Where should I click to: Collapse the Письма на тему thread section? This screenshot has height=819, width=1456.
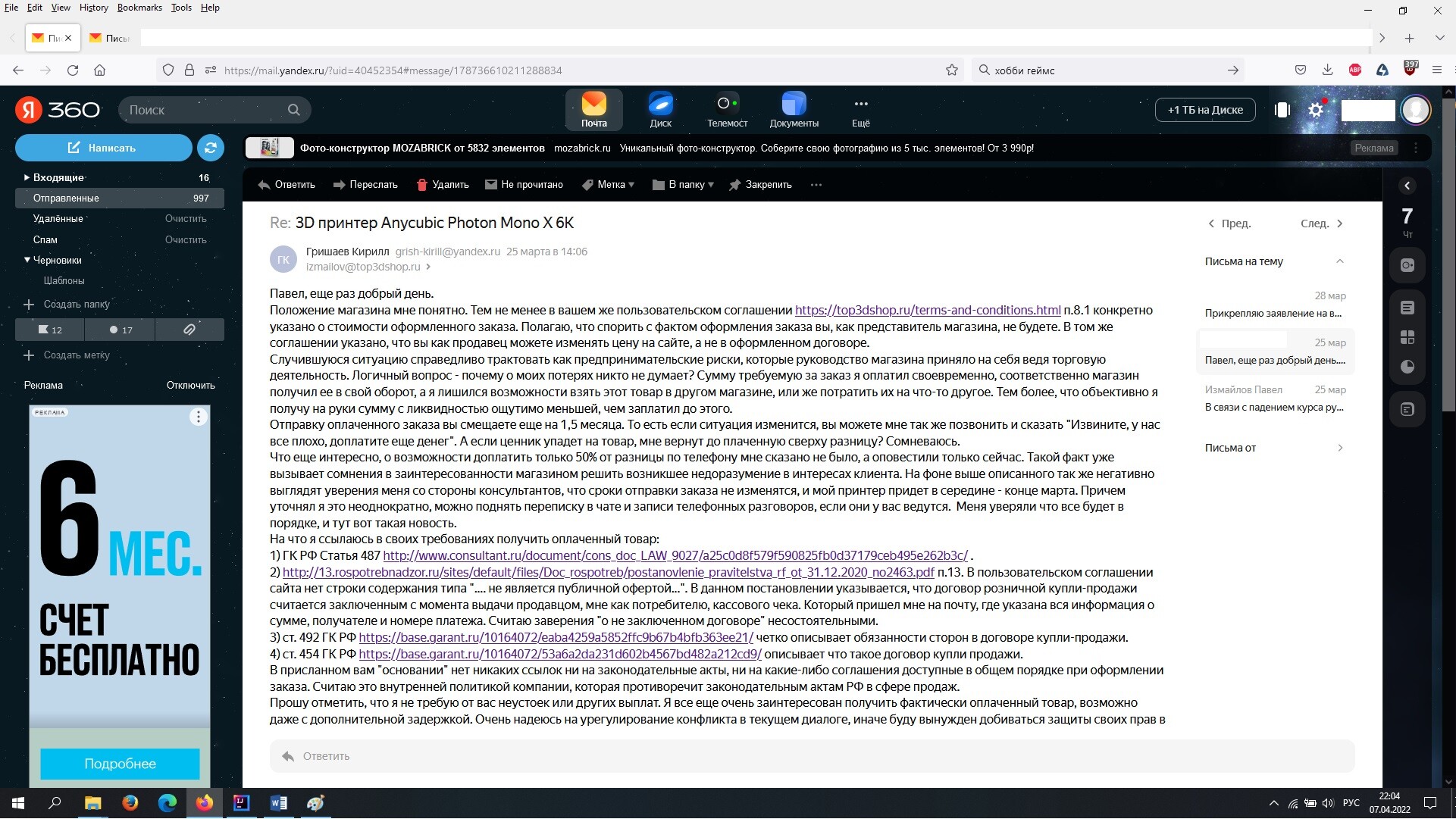tap(1339, 261)
